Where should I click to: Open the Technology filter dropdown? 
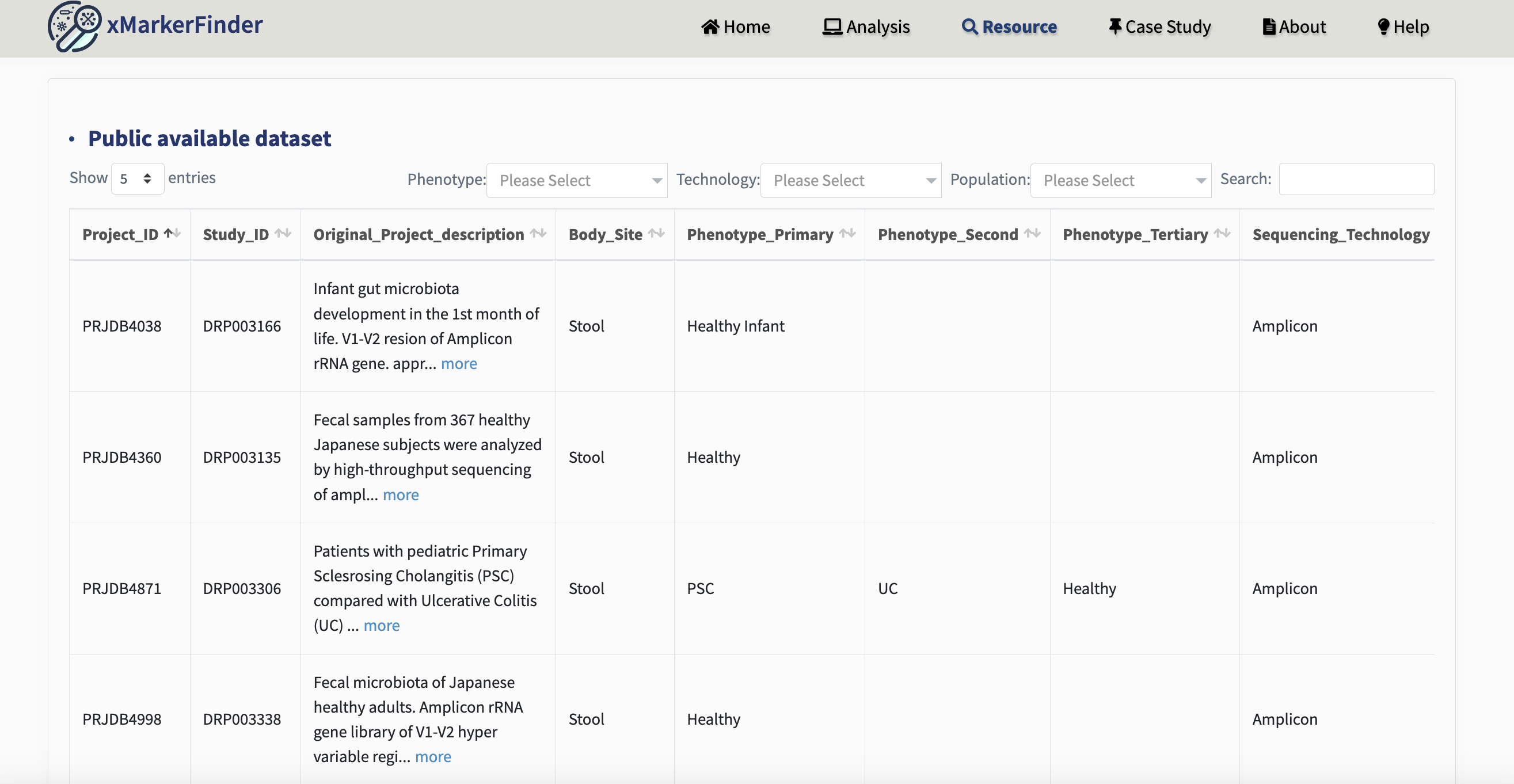850,180
